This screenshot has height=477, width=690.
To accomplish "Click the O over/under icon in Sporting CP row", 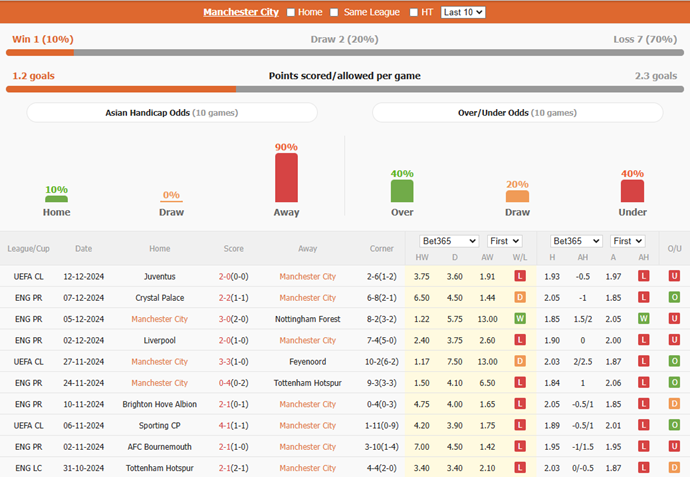I will [674, 425].
